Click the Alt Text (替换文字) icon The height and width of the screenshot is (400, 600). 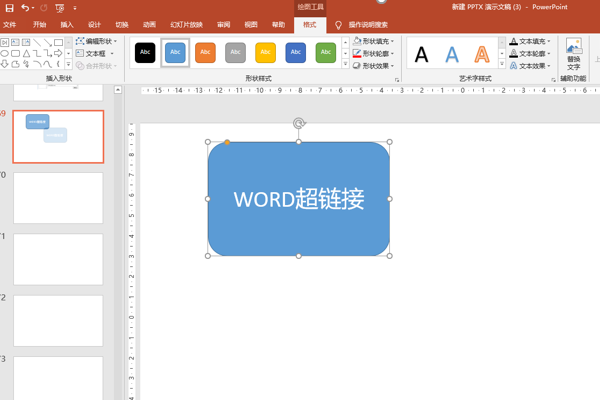(x=573, y=53)
